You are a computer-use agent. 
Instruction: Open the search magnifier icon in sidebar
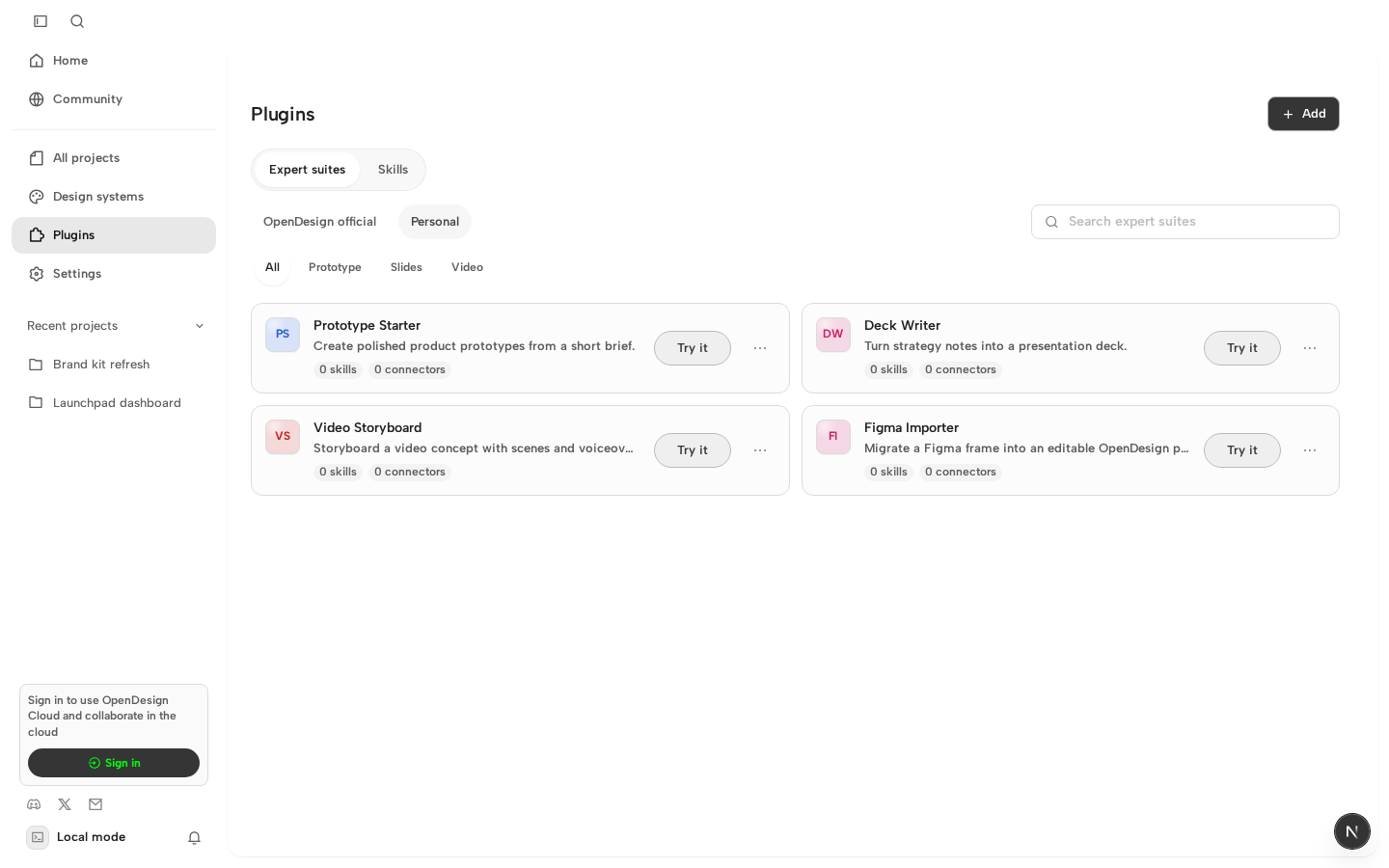click(77, 21)
